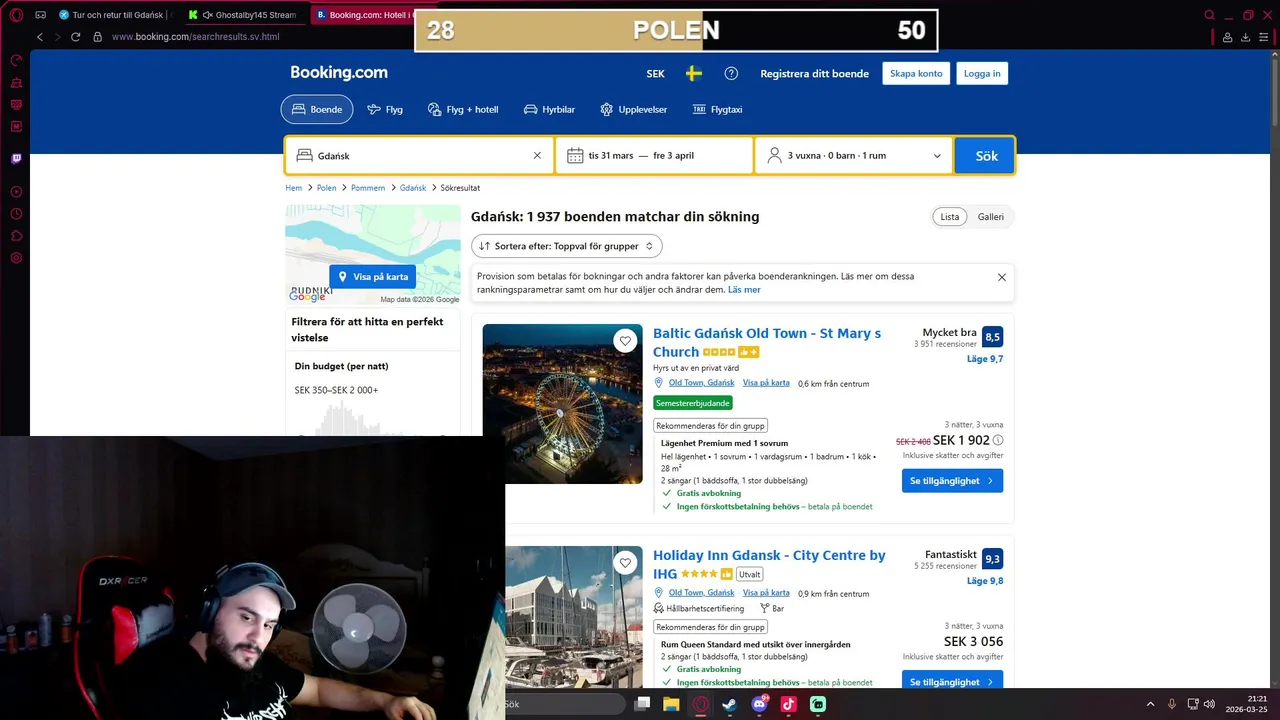Select the Flygtaxi tab
The image size is (1280, 720).
(717, 109)
